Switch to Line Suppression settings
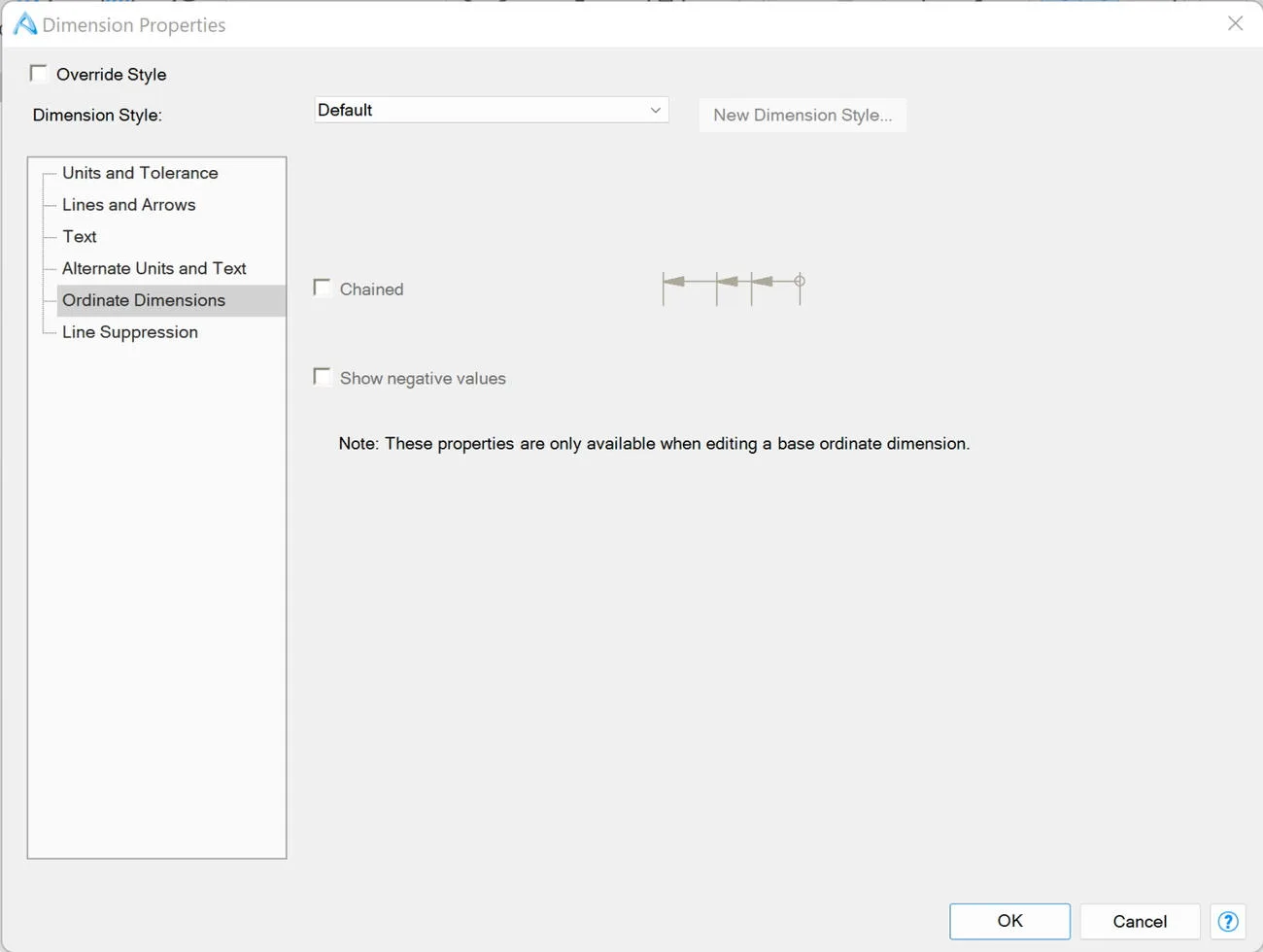Image resolution: width=1263 pixels, height=952 pixels. click(x=130, y=332)
